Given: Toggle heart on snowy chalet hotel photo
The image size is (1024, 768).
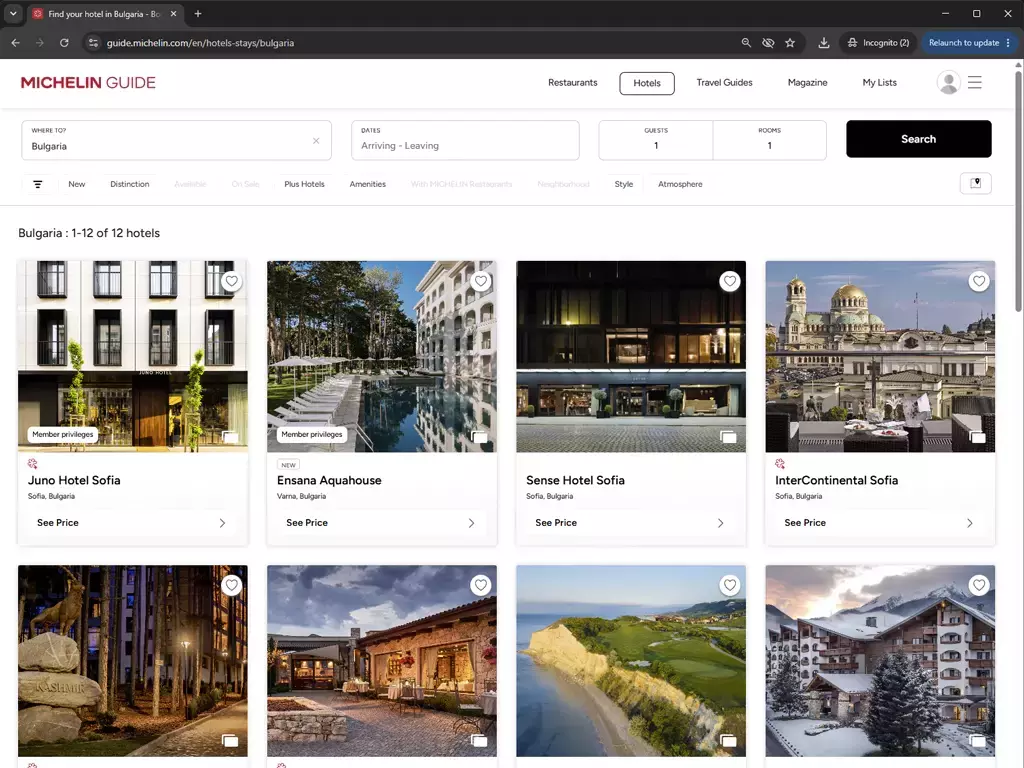Looking at the screenshot, I should (x=979, y=585).
